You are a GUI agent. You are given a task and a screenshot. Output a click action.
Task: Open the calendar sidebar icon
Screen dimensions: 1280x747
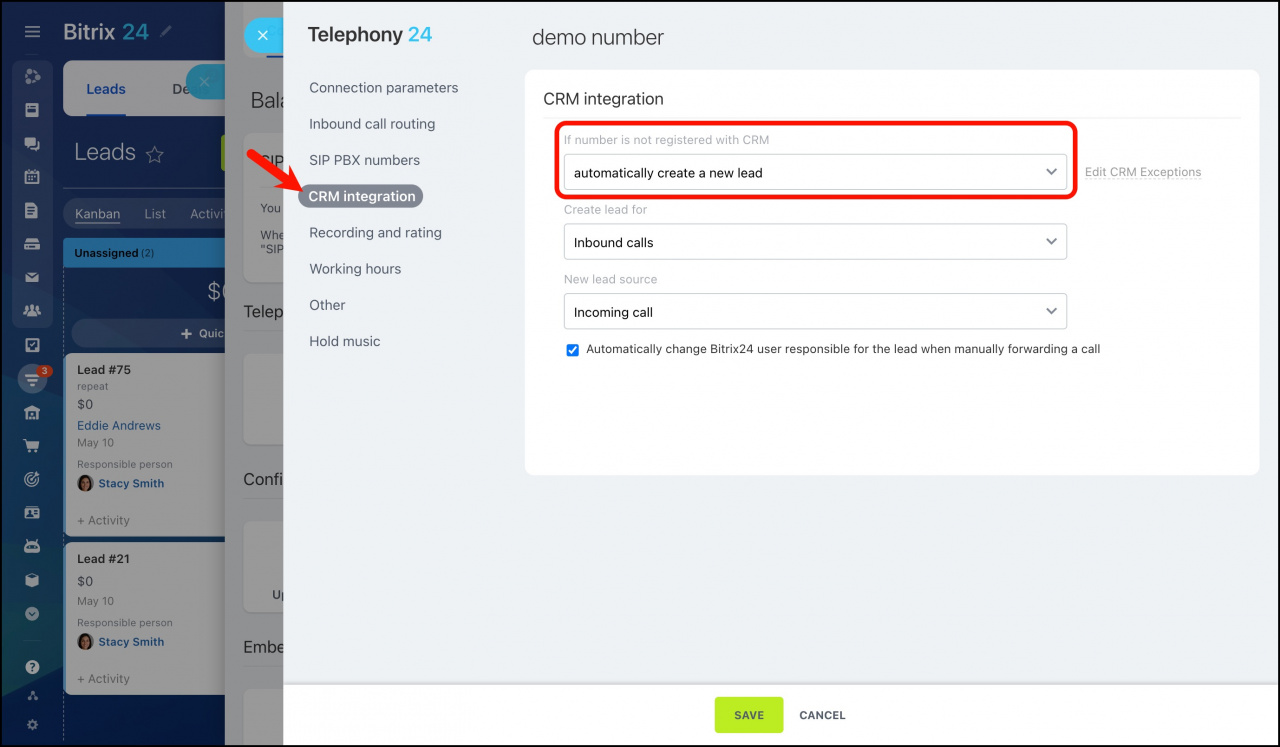coord(32,177)
